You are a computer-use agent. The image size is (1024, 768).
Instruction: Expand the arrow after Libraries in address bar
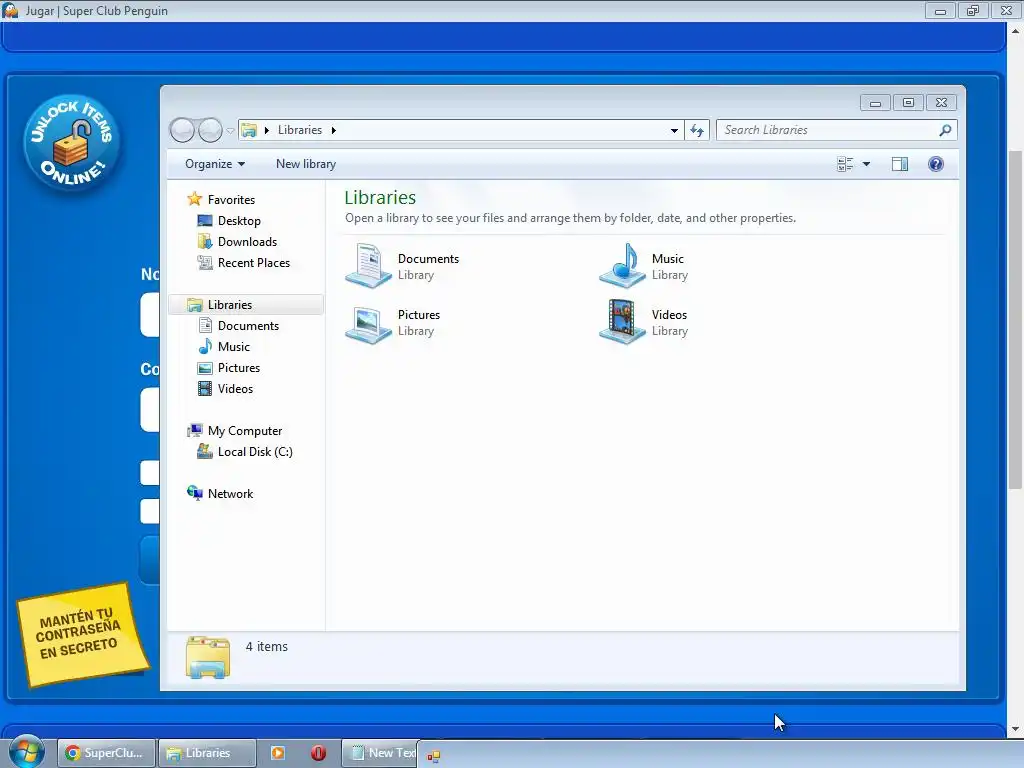tap(333, 131)
